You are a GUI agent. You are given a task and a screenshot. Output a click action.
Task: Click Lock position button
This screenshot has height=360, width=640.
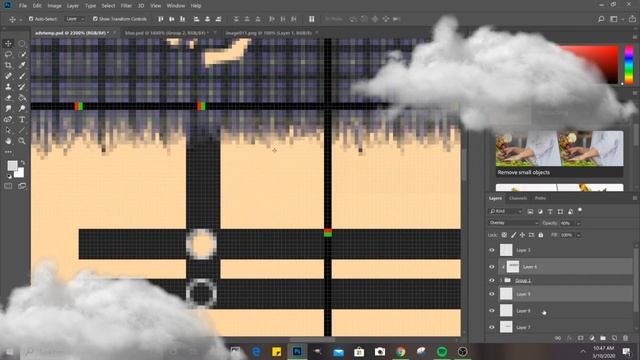[x=522, y=235]
